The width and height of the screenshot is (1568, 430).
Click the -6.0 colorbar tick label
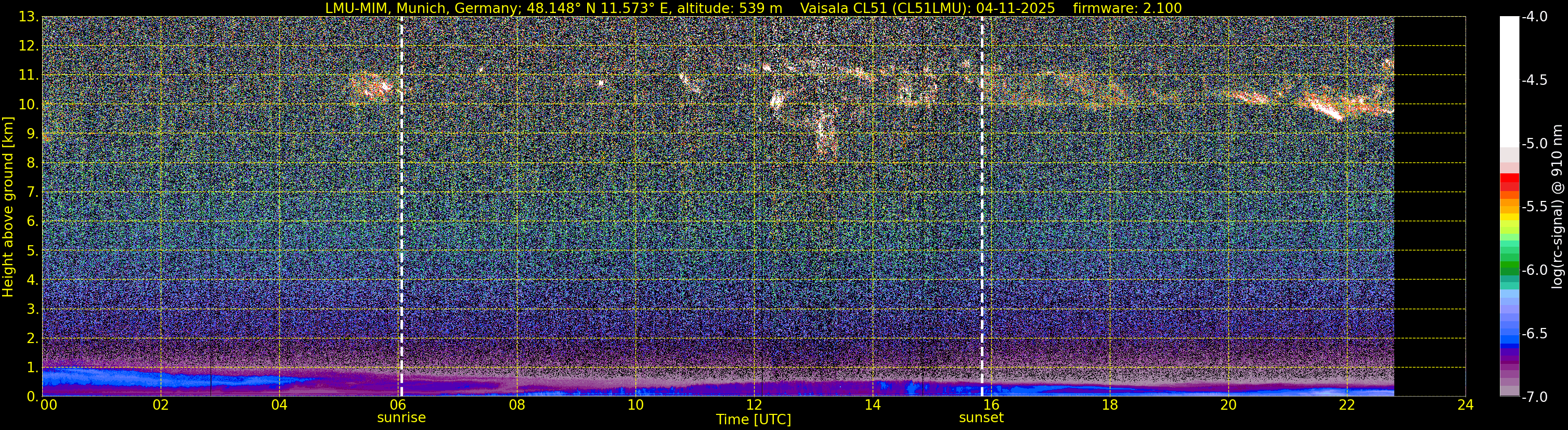[1535, 270]
